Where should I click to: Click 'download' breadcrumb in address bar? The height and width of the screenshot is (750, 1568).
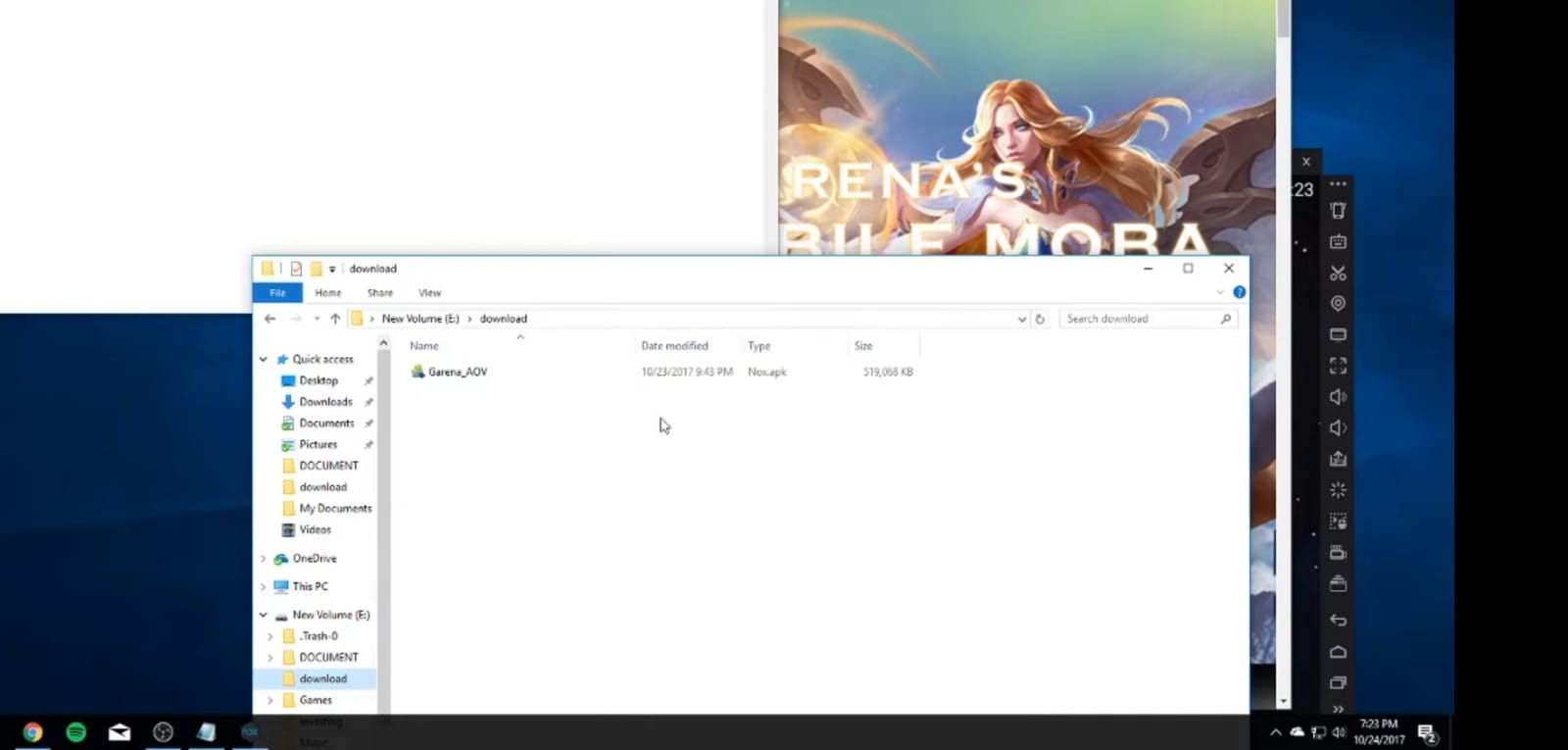pyautogui.click(x=503, y=319)
